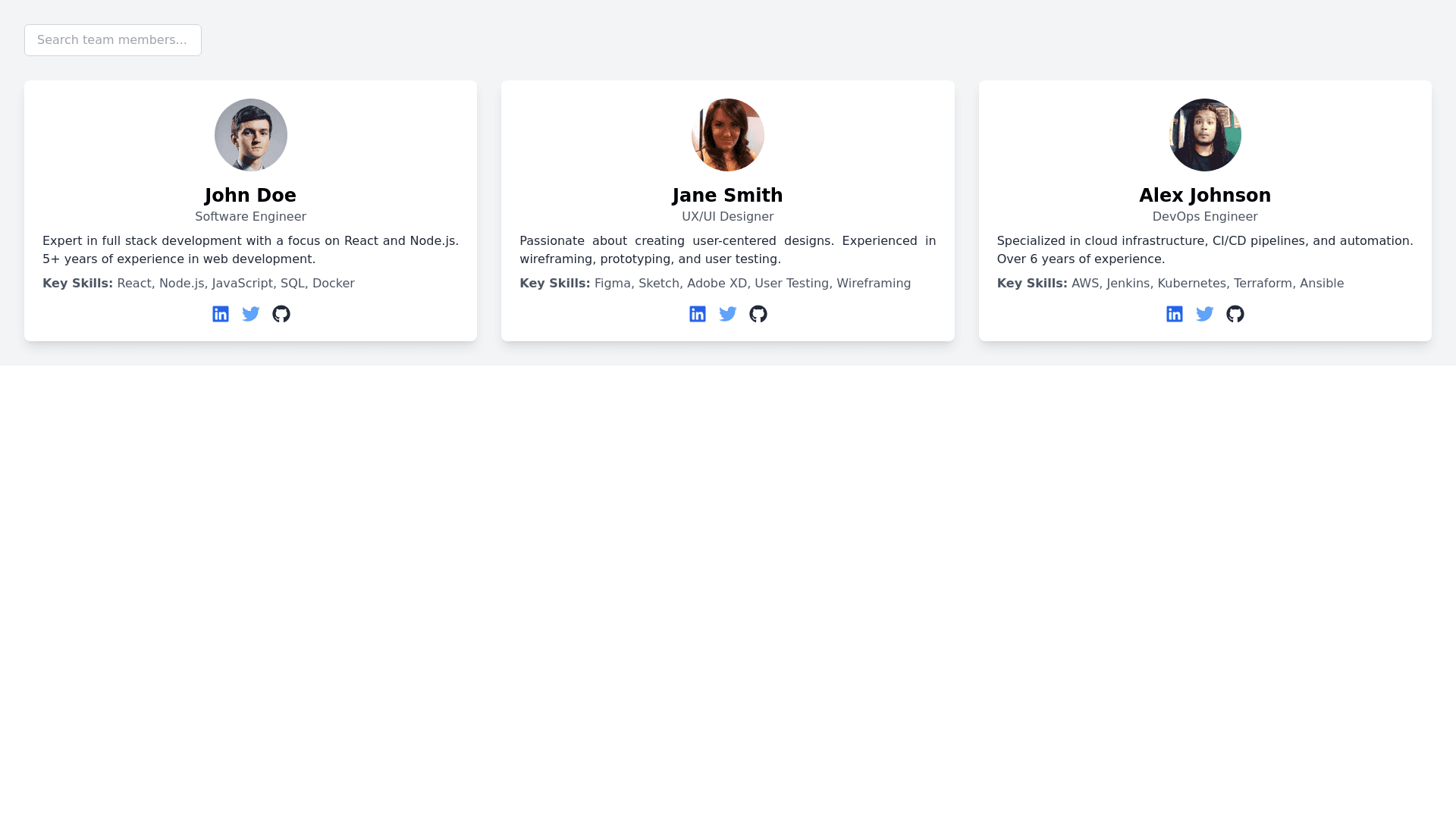This screenshot has height=819, width=1456.
Task: Select the John Doe name heading
Action: pyautogui.click(x=251, y=196)
